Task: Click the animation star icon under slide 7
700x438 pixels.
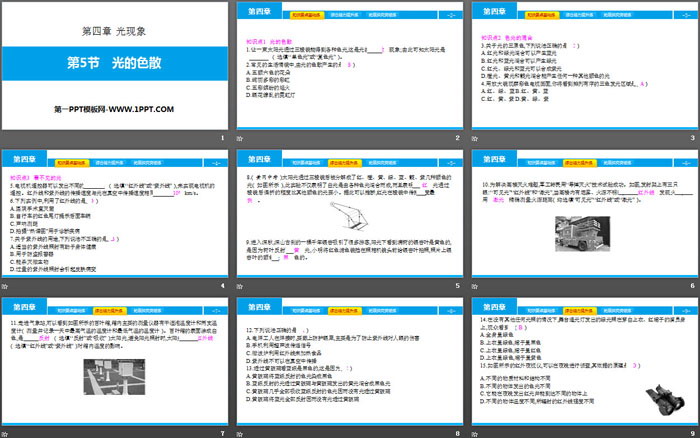Action: pos(4,434)
